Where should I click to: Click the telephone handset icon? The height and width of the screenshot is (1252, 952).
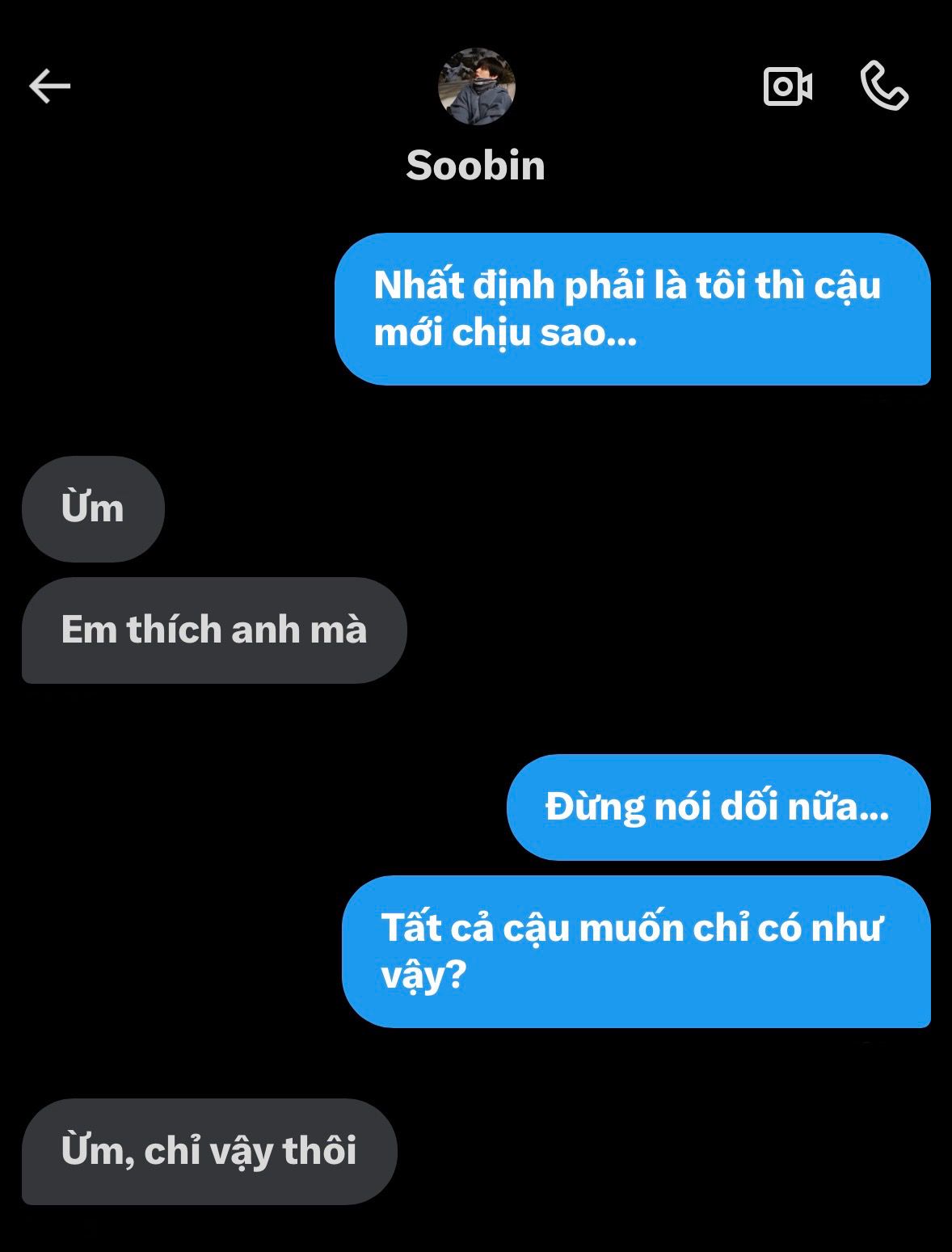[x=884, y=86]
